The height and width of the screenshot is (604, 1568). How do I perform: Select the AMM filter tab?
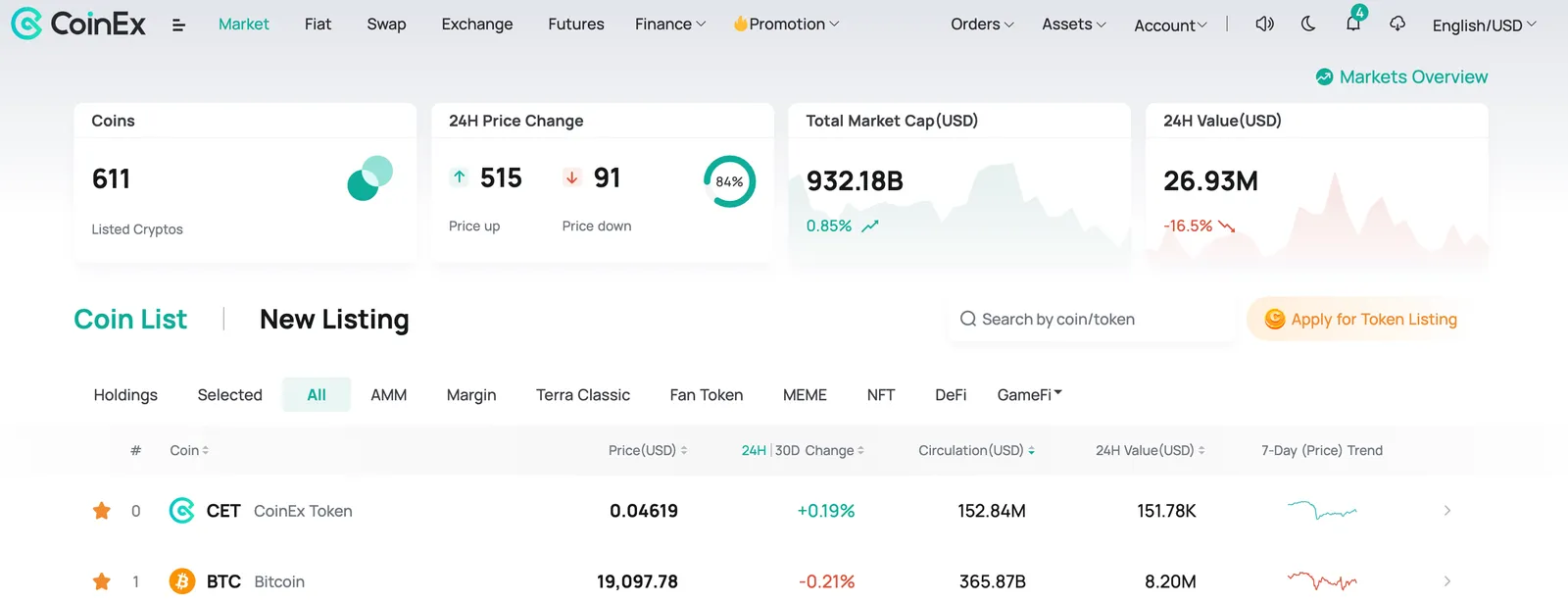click(389, 395)
